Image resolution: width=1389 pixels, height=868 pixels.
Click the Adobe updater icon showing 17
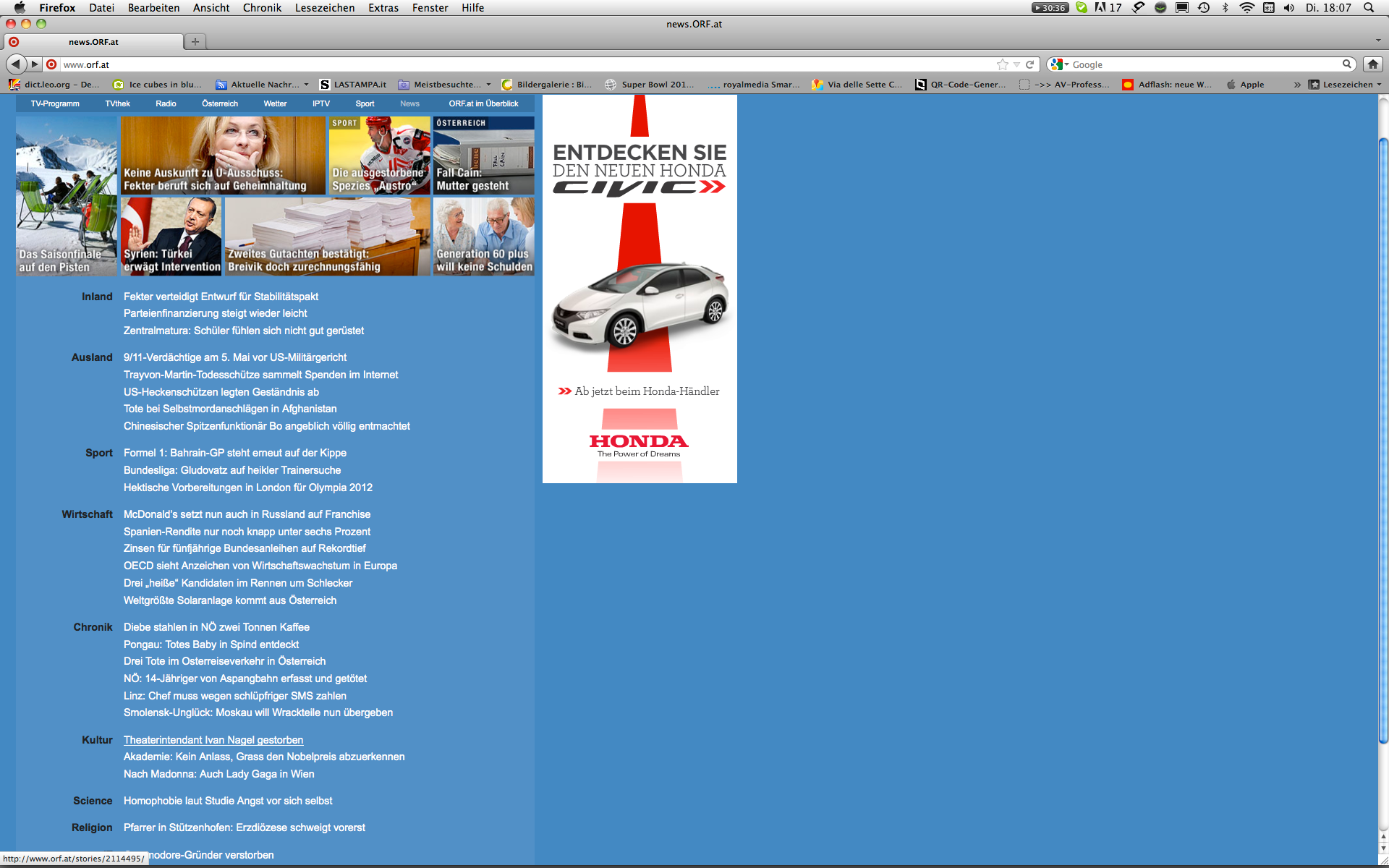tap(1108, 7)
